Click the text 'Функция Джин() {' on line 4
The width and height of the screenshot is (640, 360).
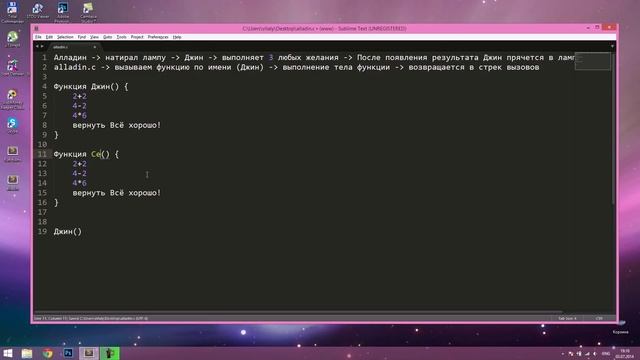click(91, 87)
